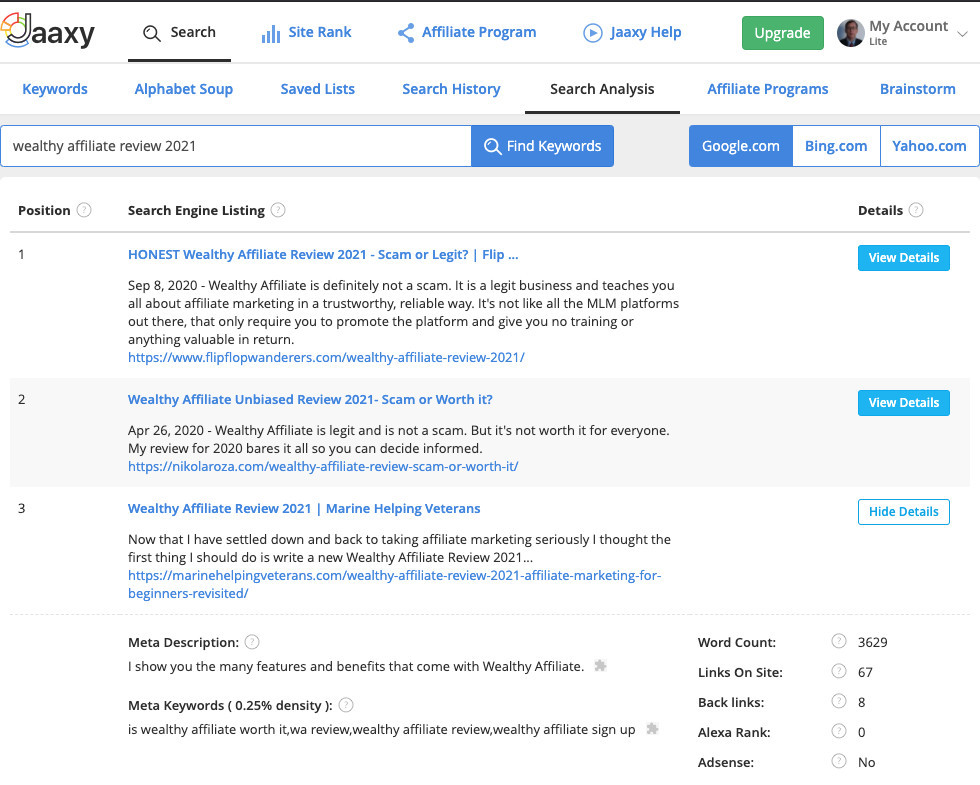This screenshot has height=785, width=980.
Task: Expand the My Account dropdown chevron
Action: coord(962,34)
